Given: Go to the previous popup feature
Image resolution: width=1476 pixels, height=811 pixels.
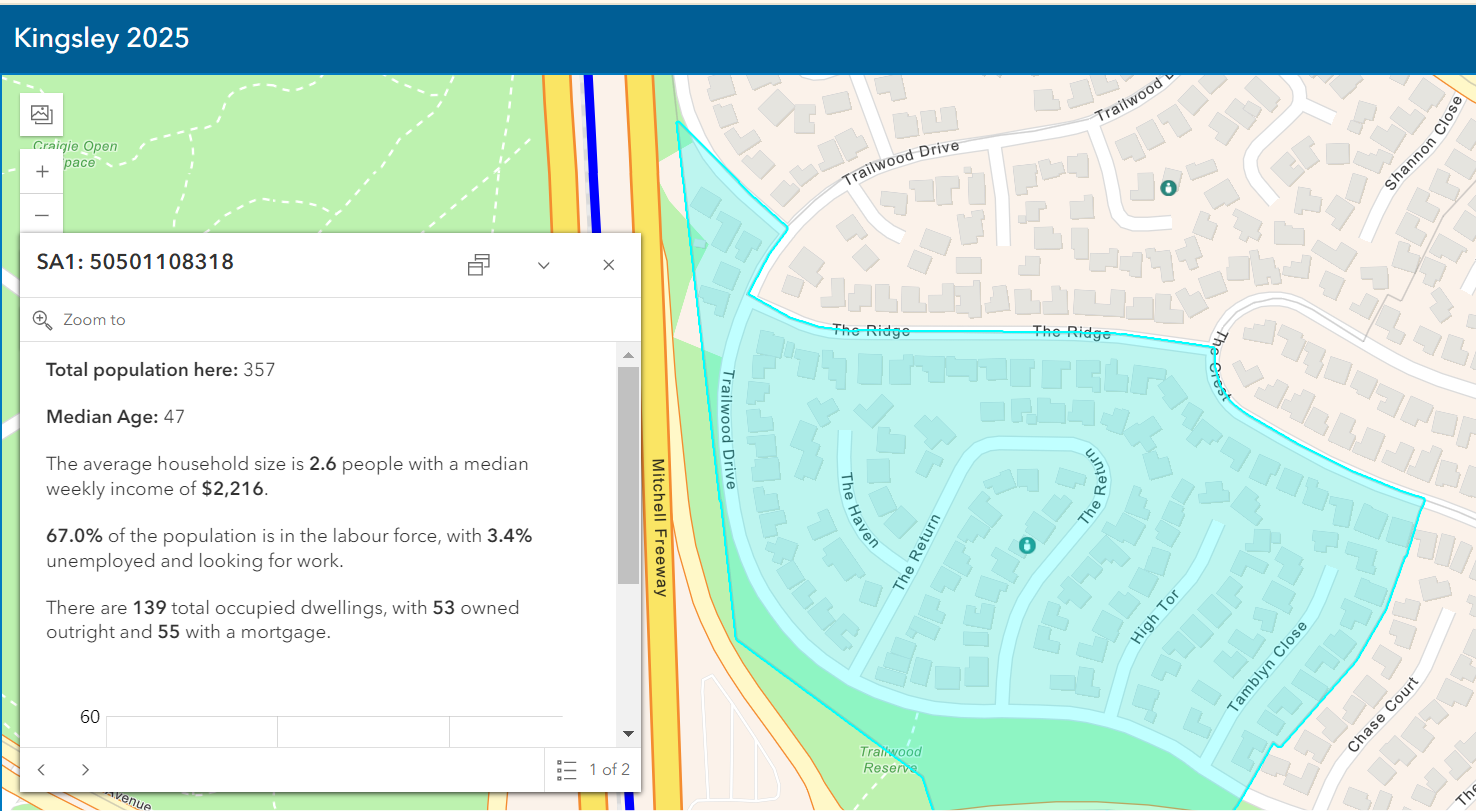Looking at the screenshot, I should [42, 769].
